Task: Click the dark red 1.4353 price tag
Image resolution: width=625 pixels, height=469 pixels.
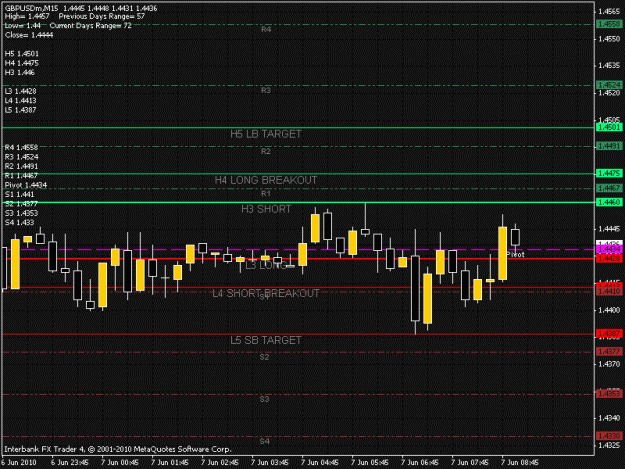Action: (609, 394)
